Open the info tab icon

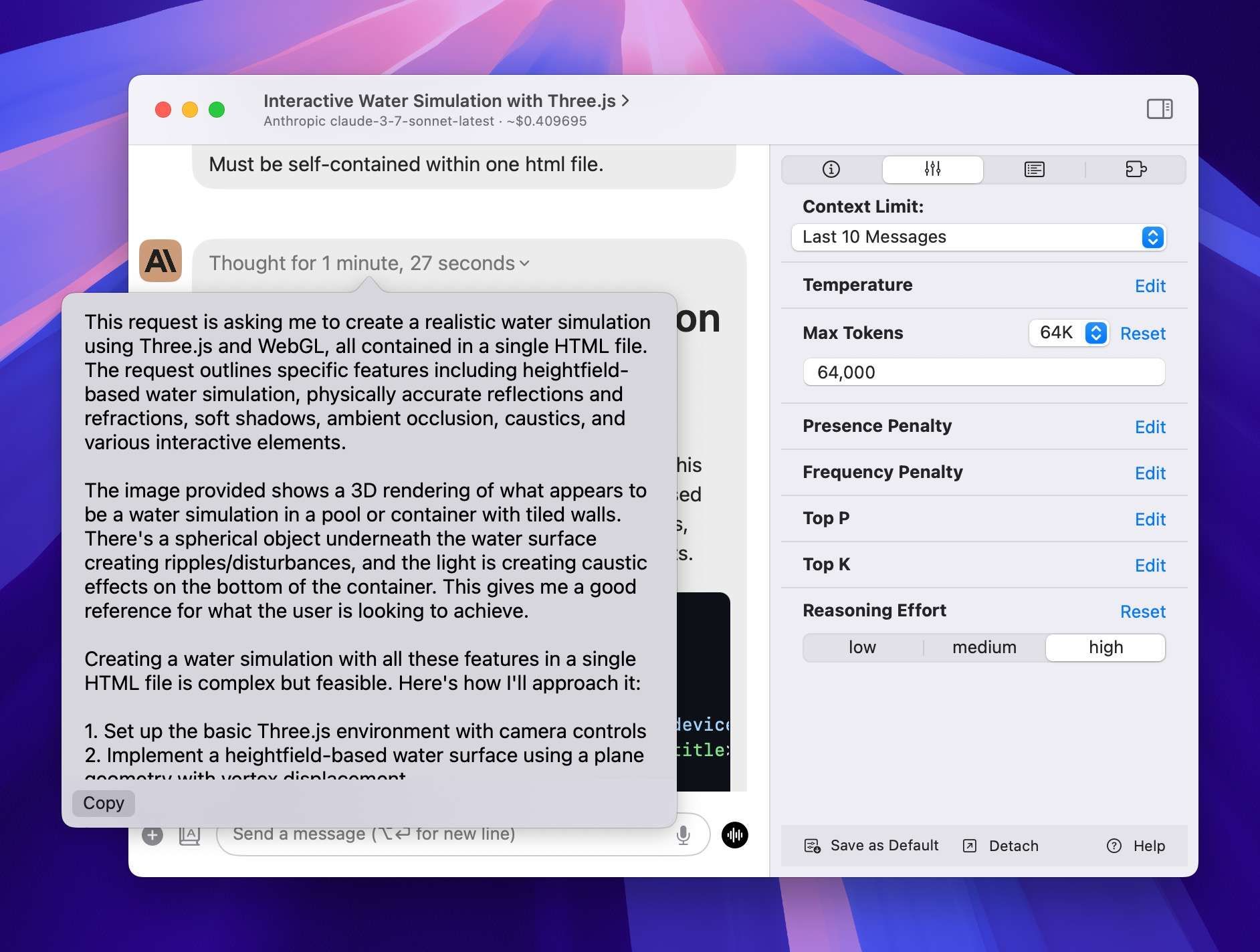(x=831, y=169)
